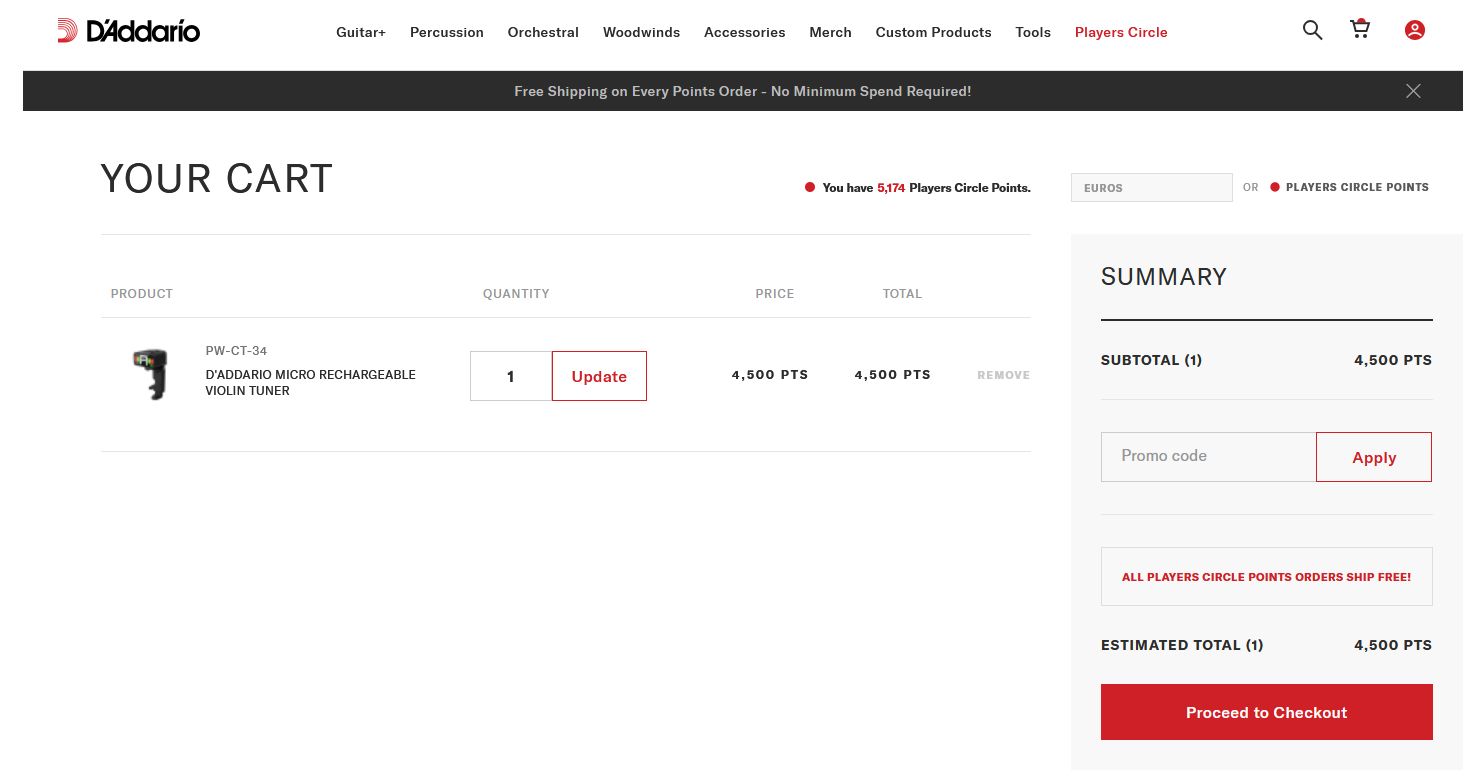
Task: Click the Promo code input field
Action: tap(1208, 456)
